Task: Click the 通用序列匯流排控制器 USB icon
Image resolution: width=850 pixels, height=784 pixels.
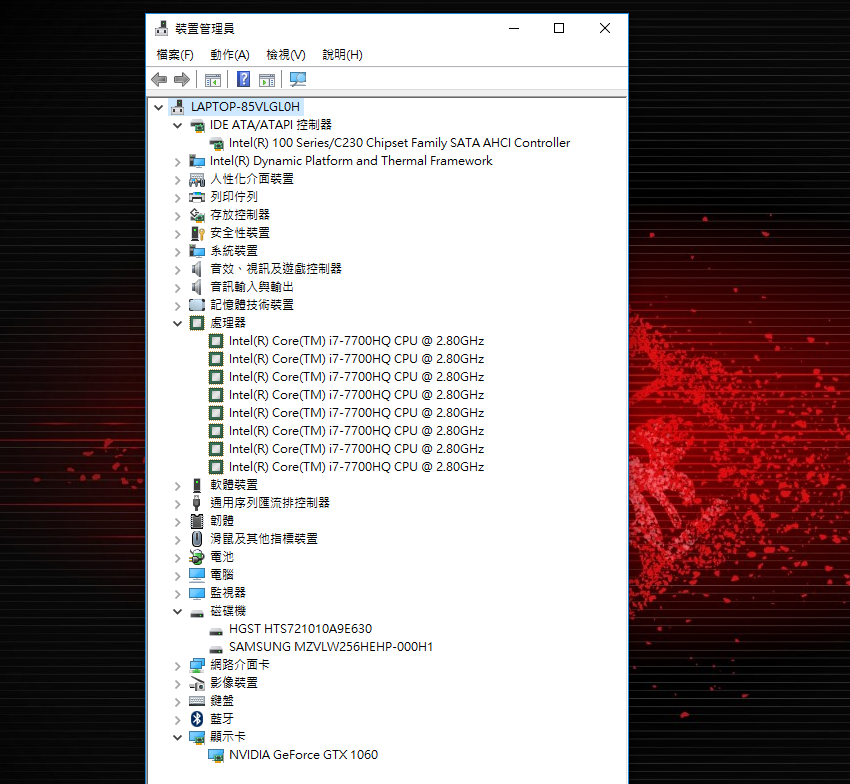Action: point(197,503)
